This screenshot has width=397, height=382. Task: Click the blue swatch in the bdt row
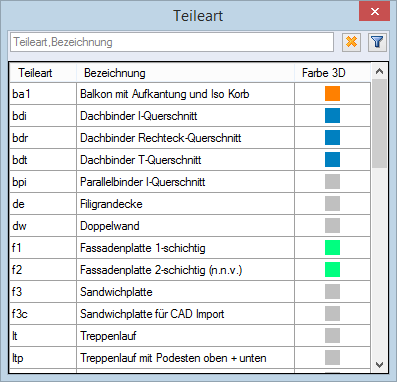pyautogui.click(x=332, y=160)
